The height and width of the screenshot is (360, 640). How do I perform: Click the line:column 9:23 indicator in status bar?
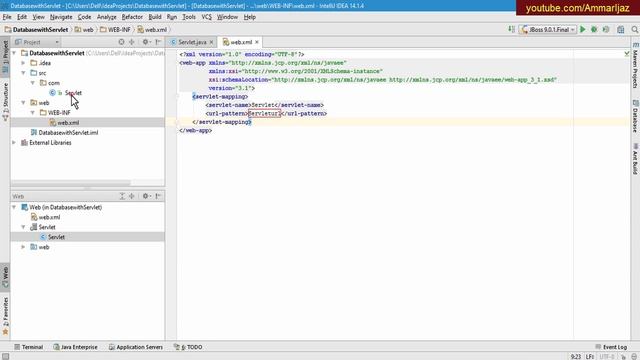[x=576, y=356]
